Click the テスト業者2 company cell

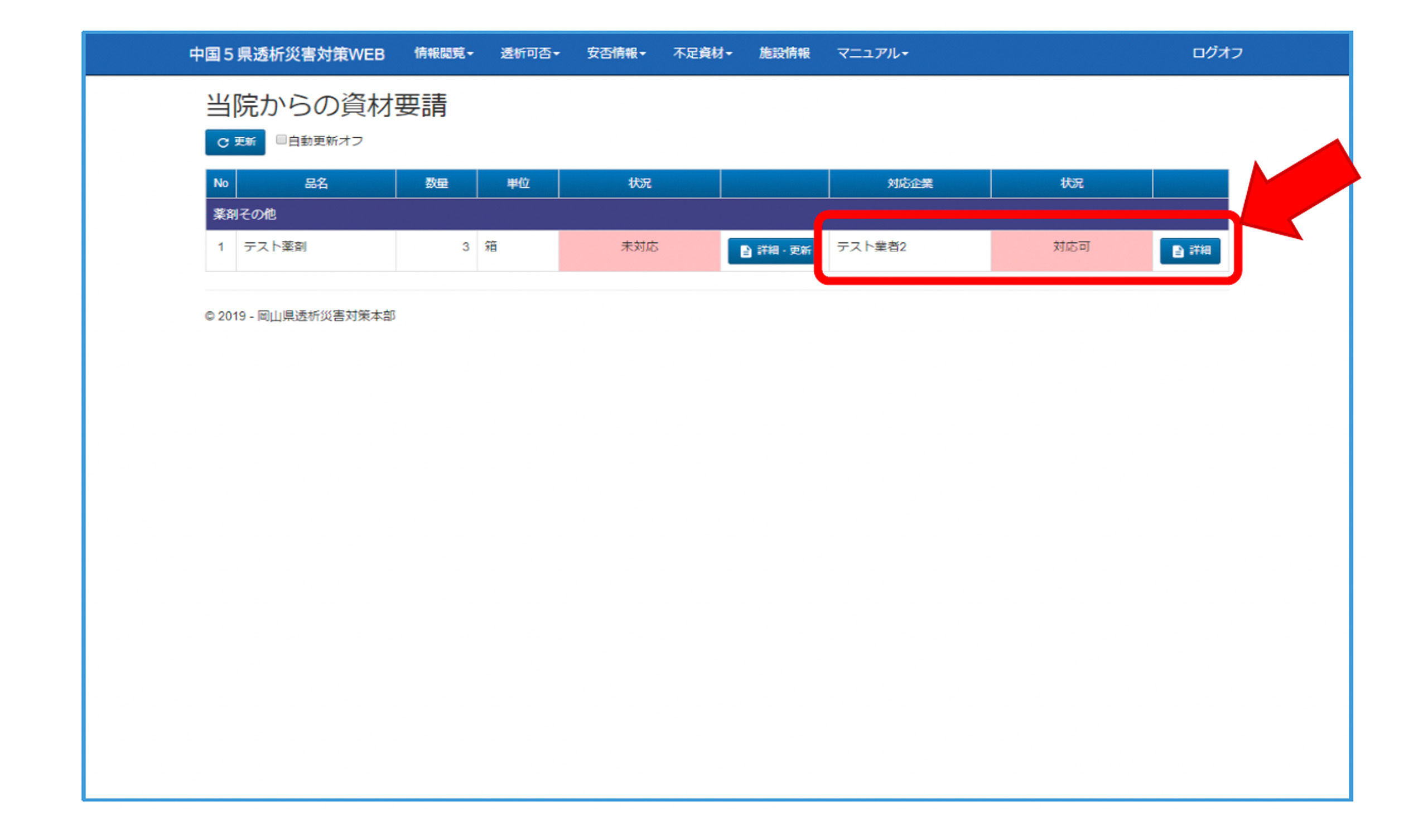pyautogui.click(x=871, y=247)
